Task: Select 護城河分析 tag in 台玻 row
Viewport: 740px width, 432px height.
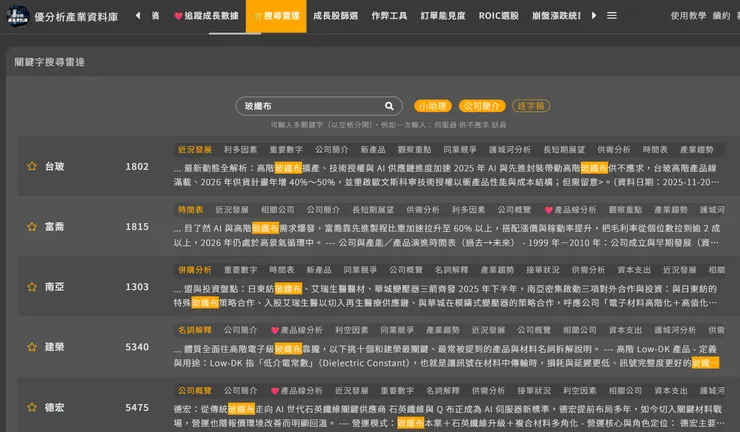Action: tap(510, 150)
